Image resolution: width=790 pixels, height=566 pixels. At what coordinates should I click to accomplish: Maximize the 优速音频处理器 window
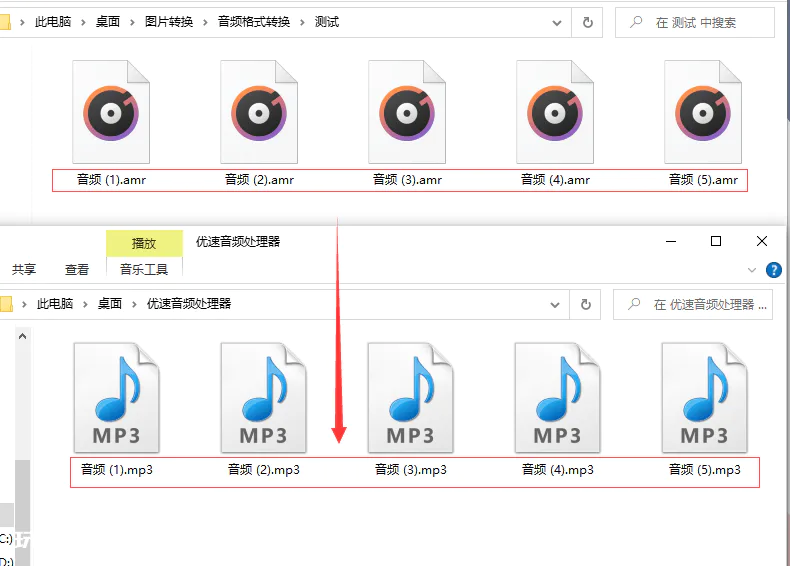(716, 241)
